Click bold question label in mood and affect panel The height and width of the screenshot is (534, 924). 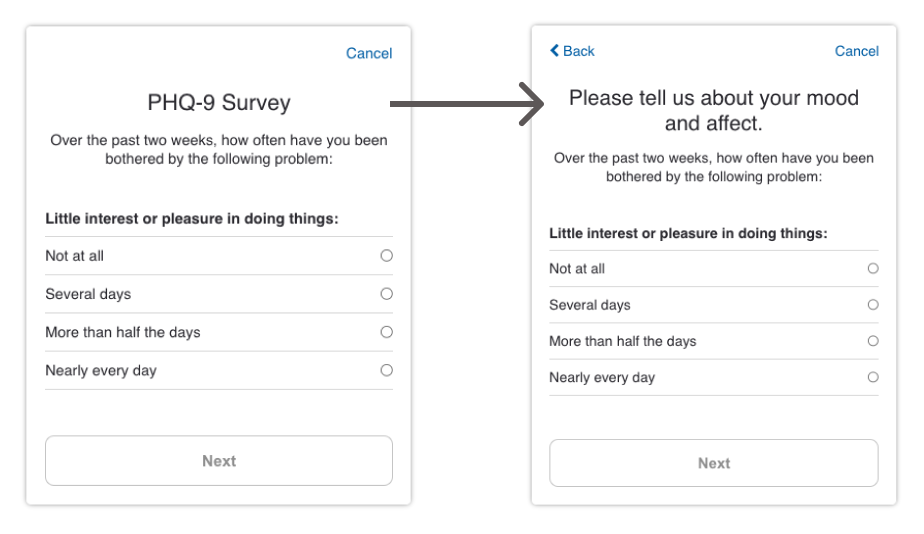click(x=688, y=233)
